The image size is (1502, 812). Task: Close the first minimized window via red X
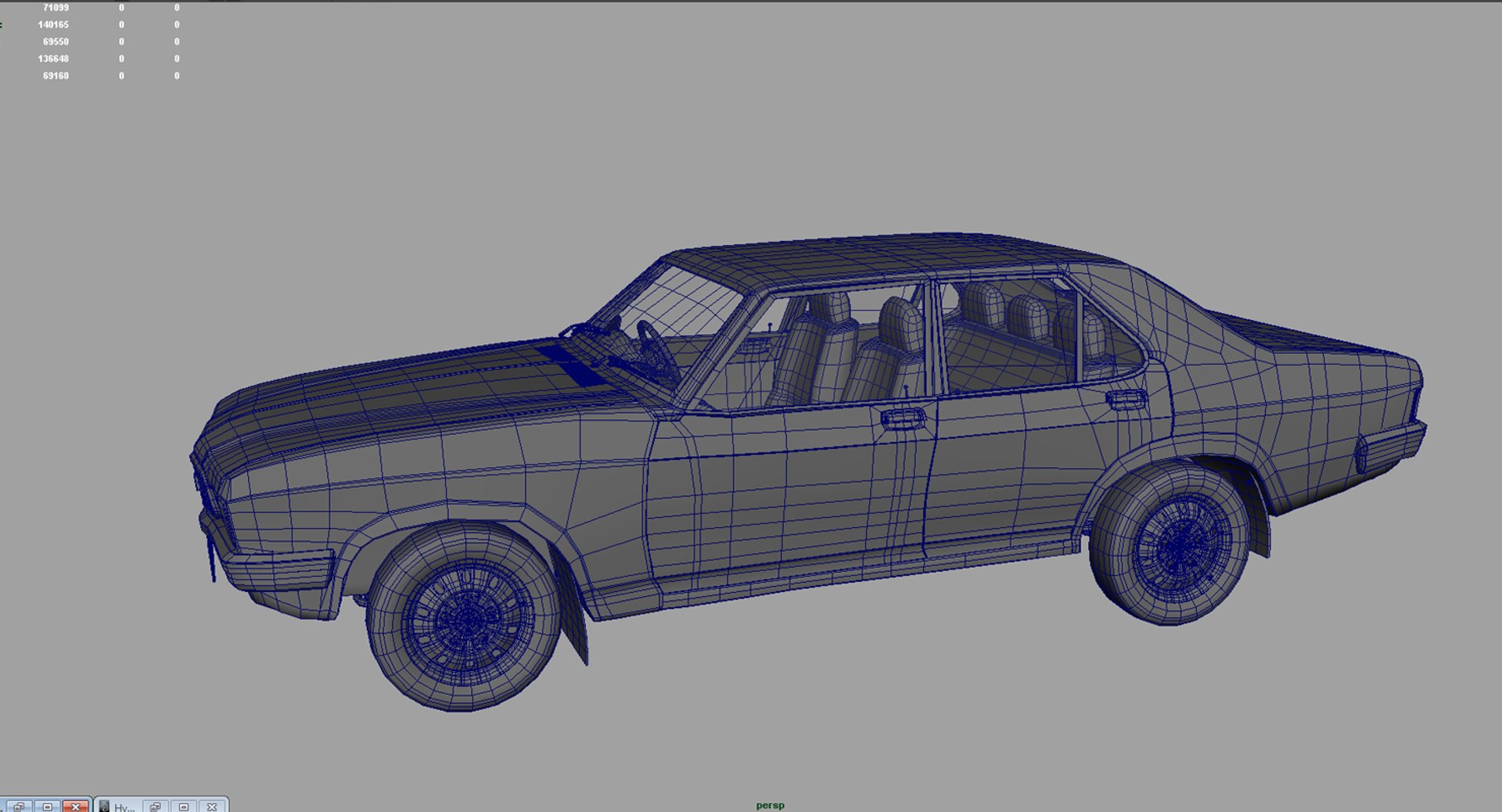point(75,807)
